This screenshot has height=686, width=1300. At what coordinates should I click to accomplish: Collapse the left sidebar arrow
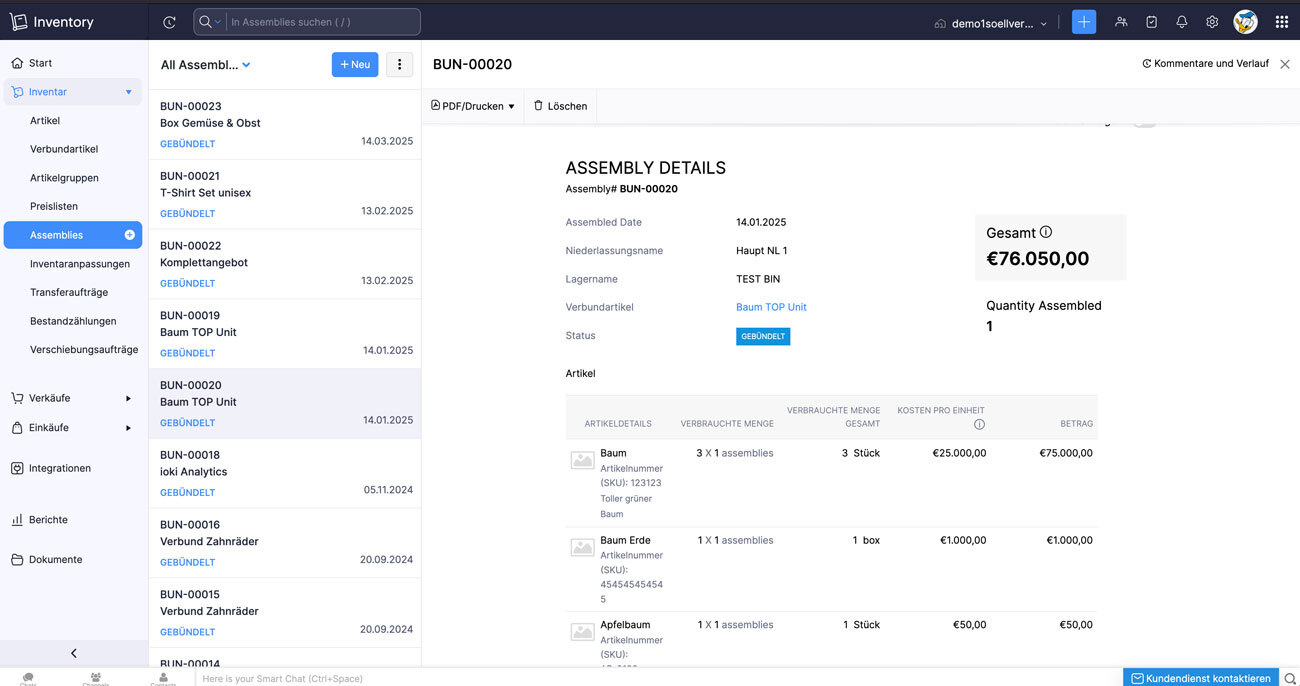tap(74, 653)
